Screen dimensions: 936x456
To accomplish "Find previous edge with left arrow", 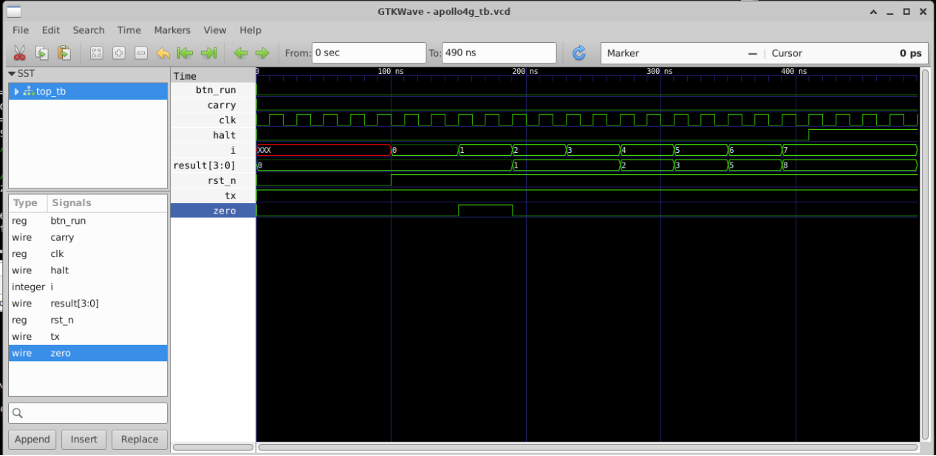I will click(240, 53).
